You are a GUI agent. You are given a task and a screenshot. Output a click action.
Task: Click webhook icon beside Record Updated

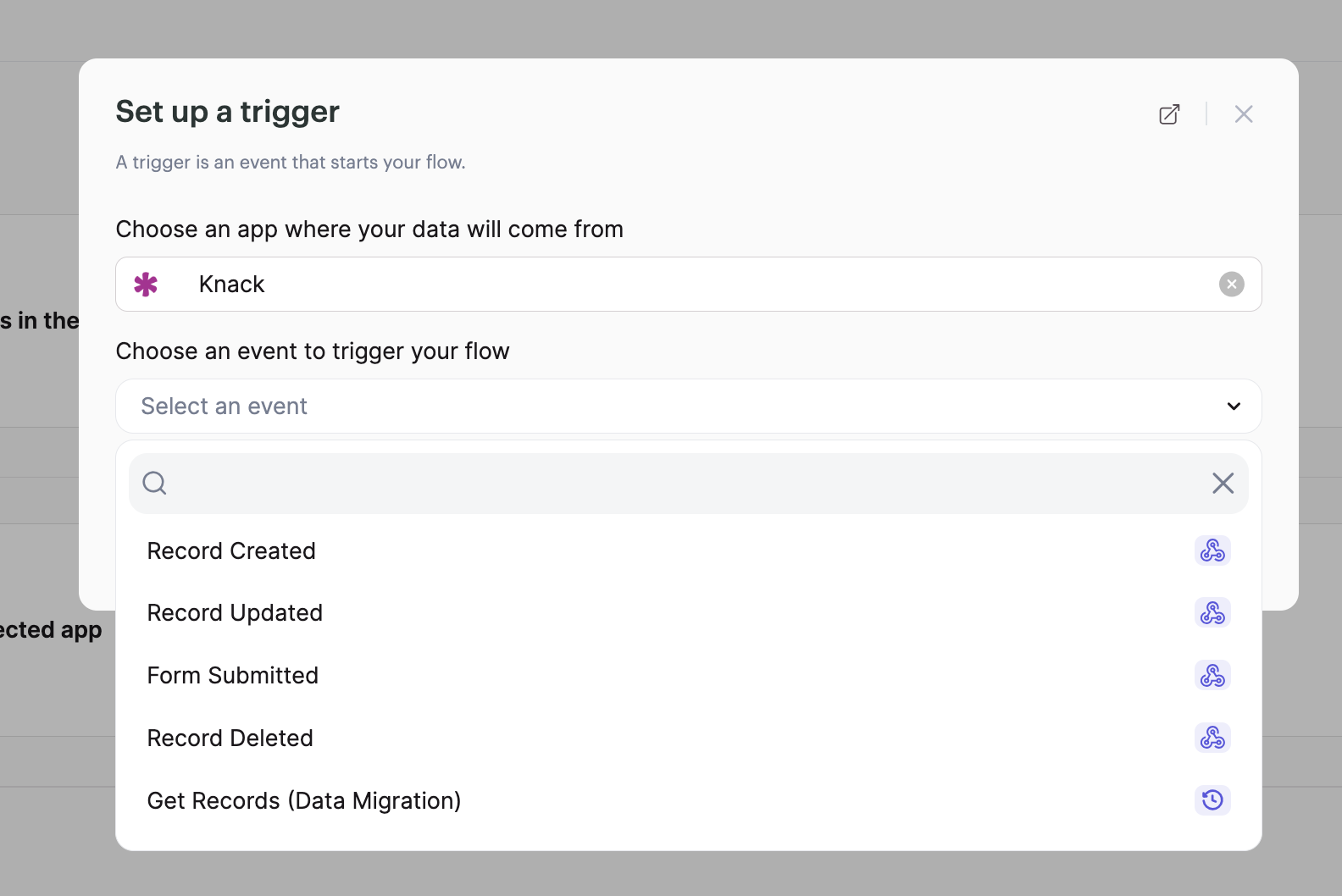(x=1212, y=613)
